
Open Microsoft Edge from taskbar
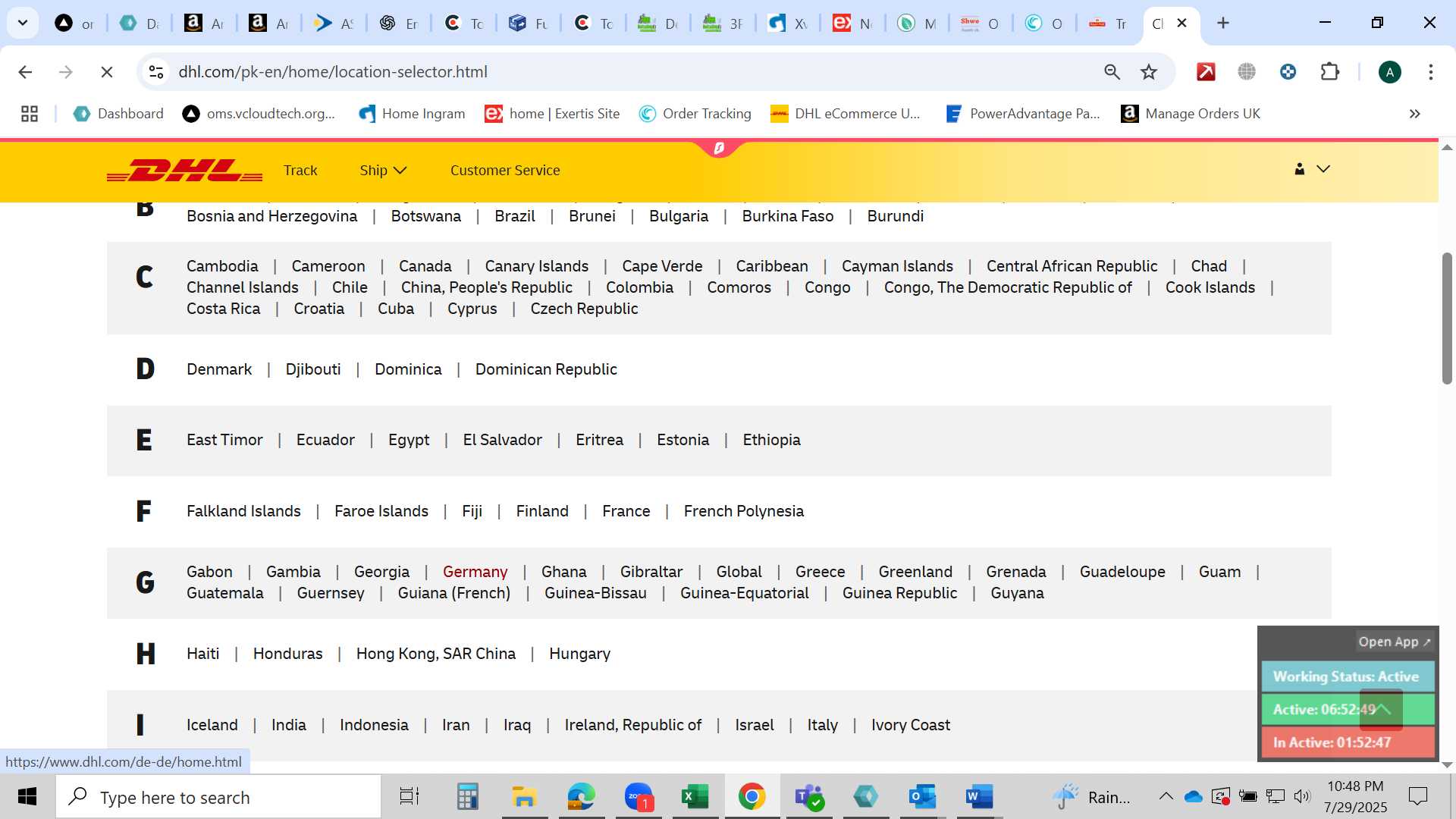(x=581, y=797)
